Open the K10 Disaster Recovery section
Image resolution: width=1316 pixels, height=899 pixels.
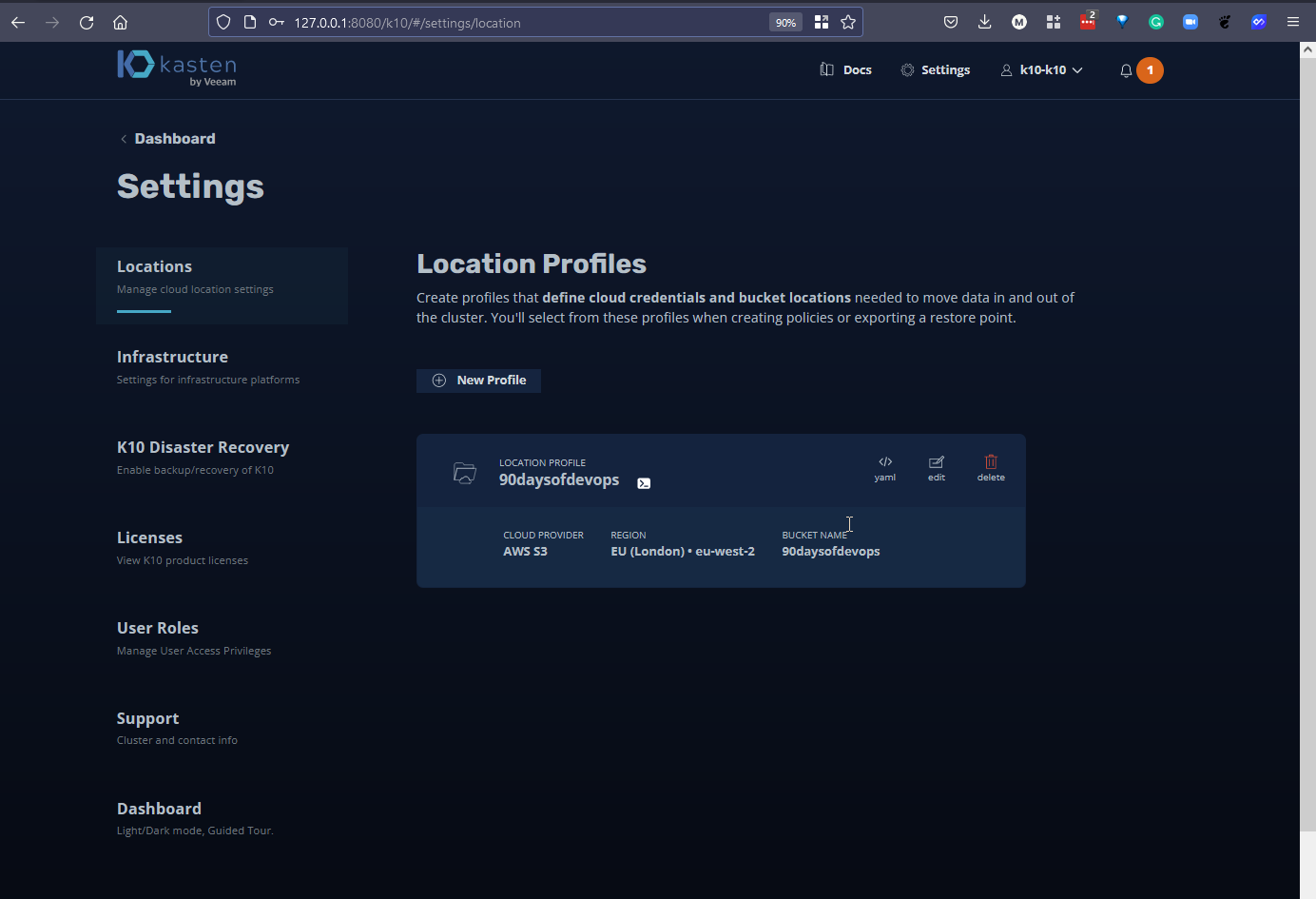(x=203, y=448)
